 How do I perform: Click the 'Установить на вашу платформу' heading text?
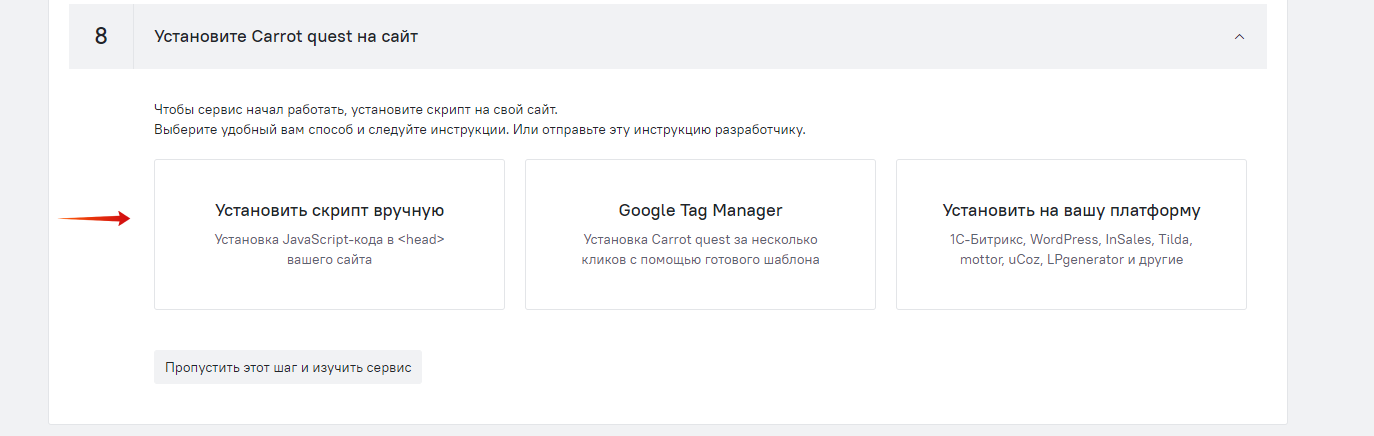coord(1071,211)
